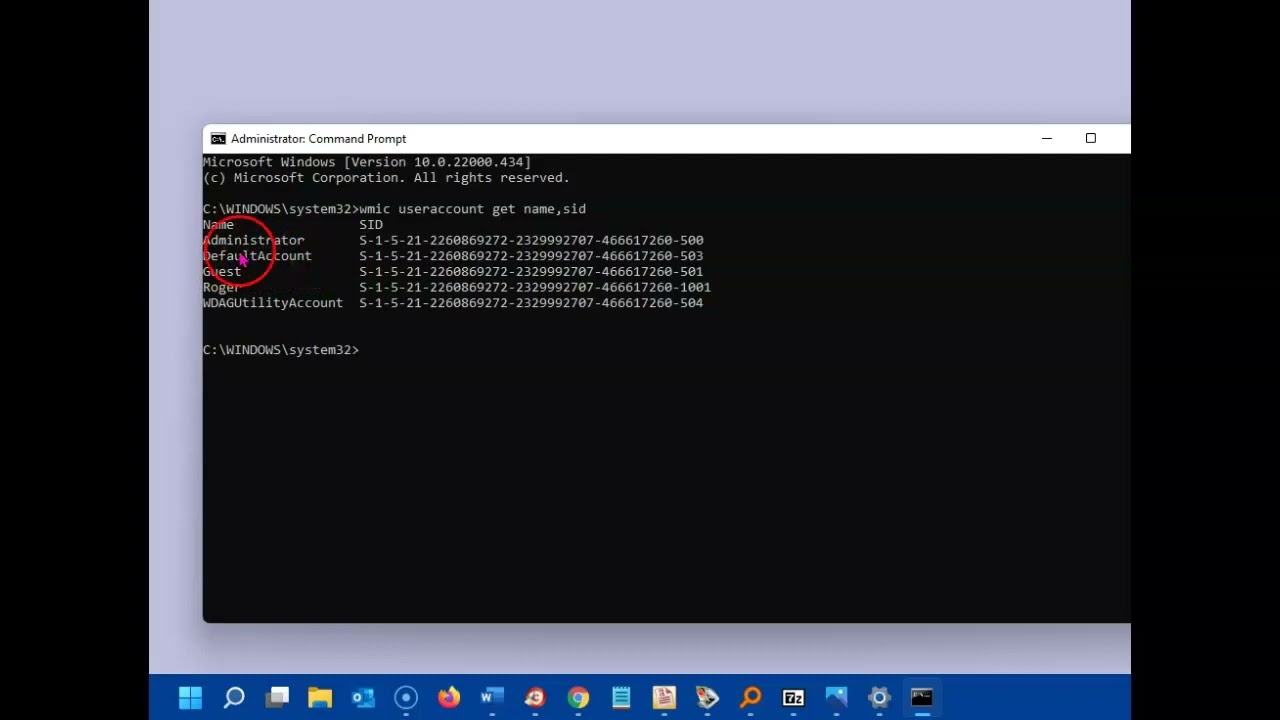Click the empty C:\WINDOWS\system32> prompt line
This screenshot has width=1280, height=720.
281,350
